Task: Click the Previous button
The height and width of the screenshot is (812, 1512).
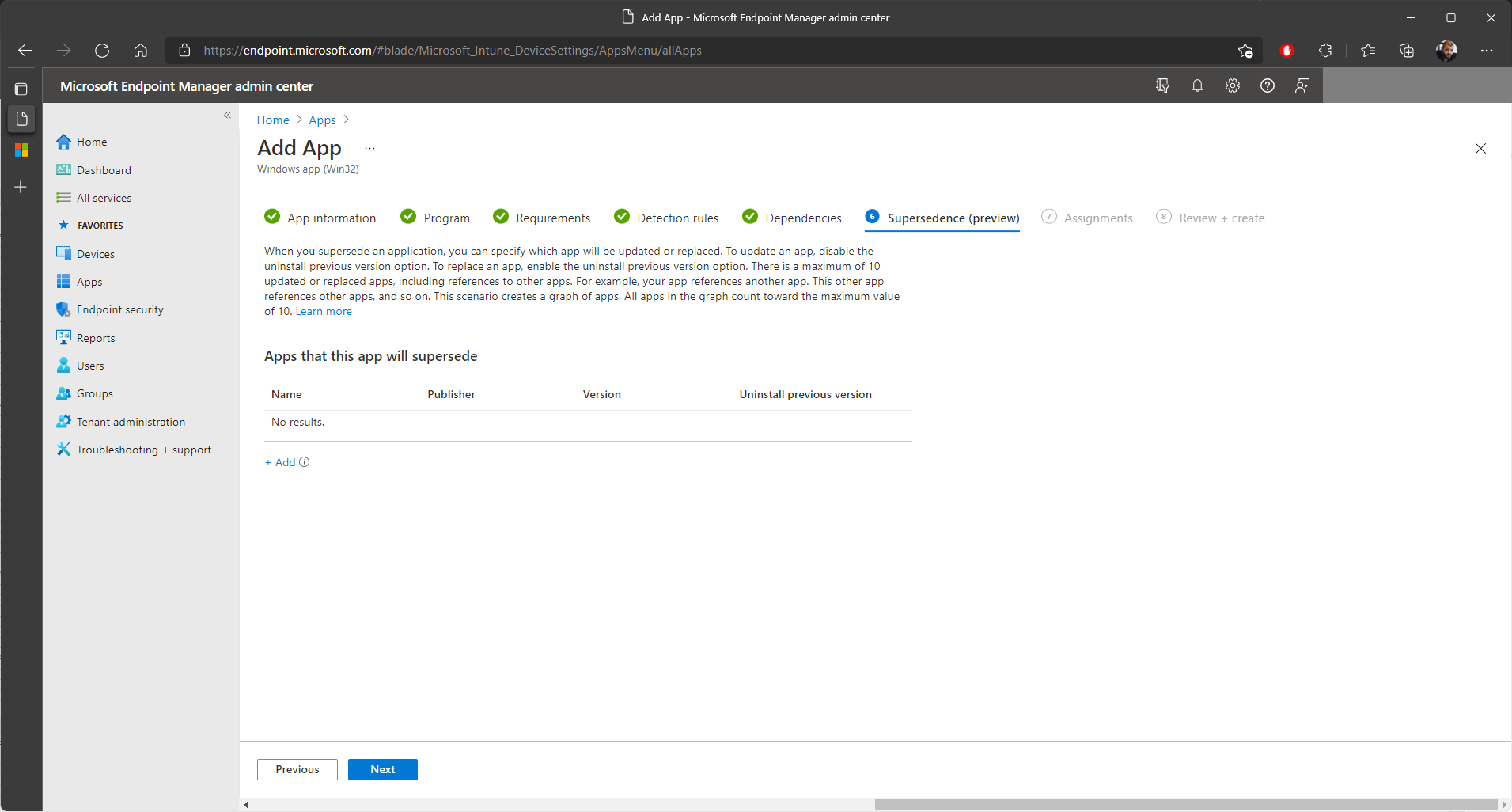Action: point(297,769)
